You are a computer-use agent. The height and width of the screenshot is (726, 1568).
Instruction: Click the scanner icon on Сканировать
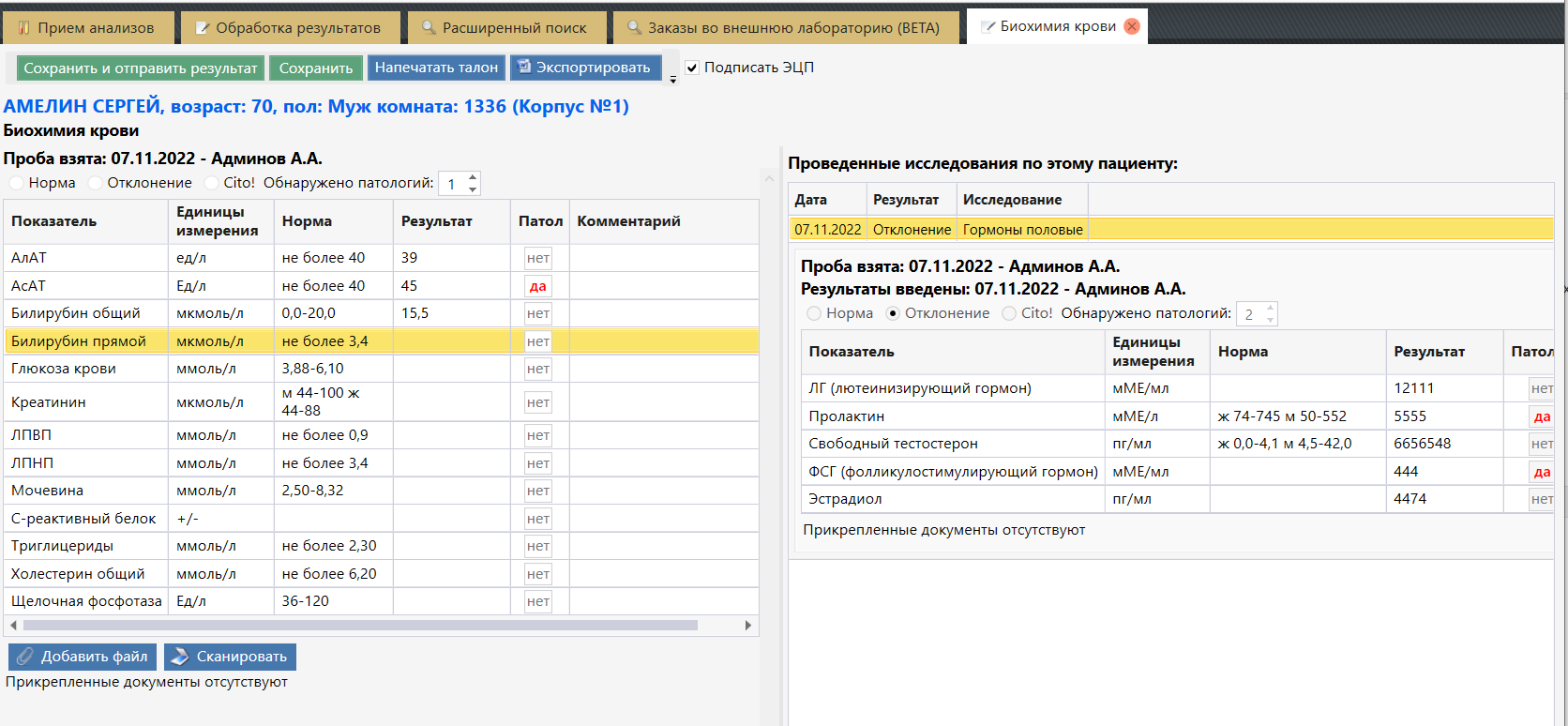180,657
